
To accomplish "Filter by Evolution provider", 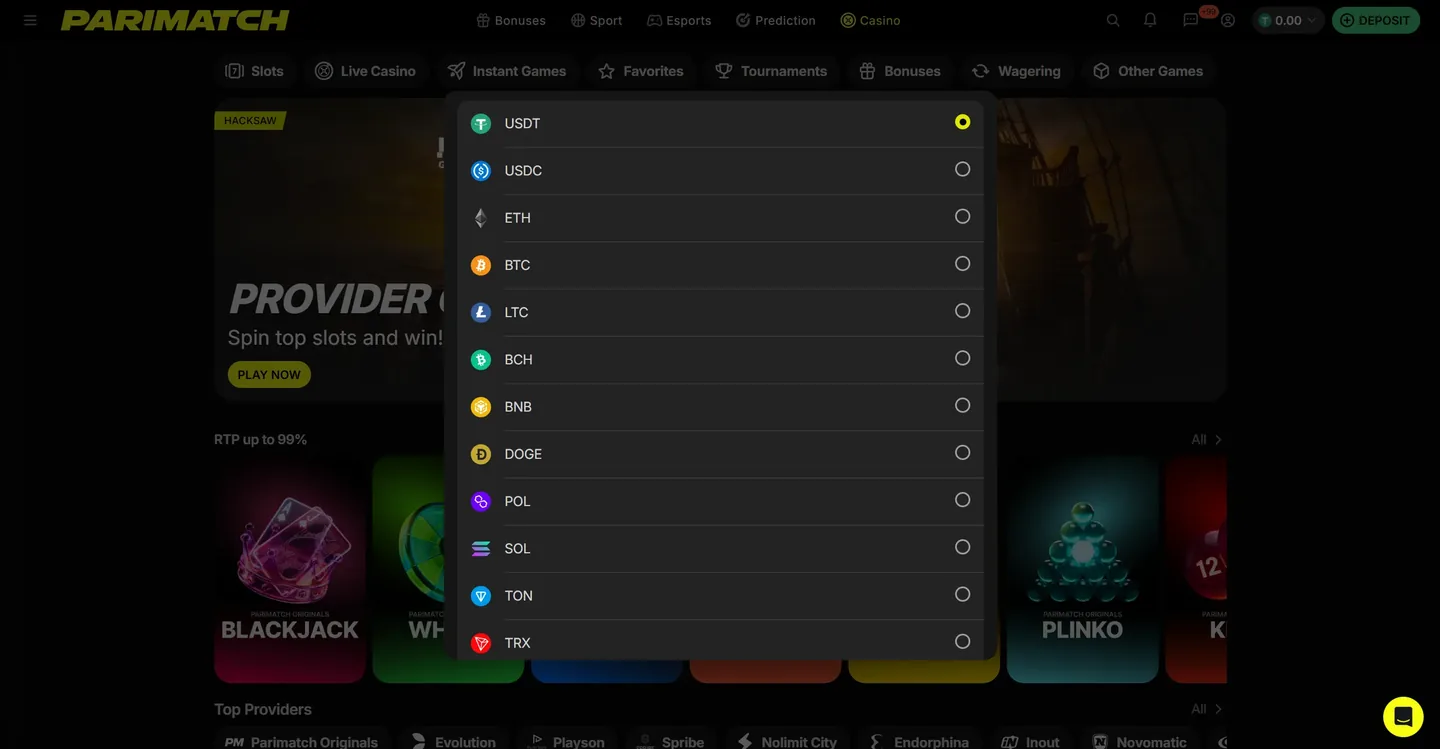I will [453, 742].
